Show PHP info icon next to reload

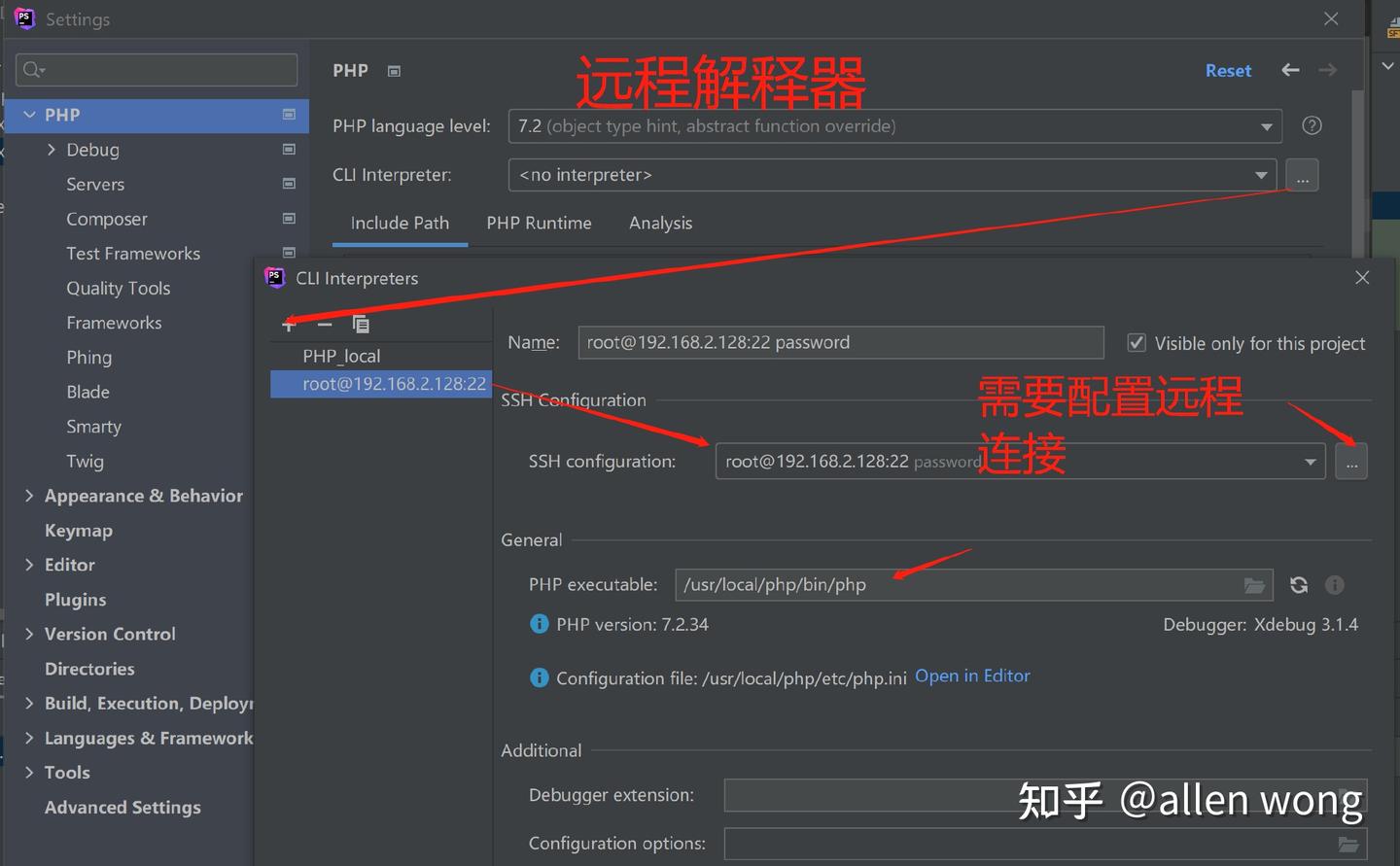pyautogui.click(x=1335, y=585)
